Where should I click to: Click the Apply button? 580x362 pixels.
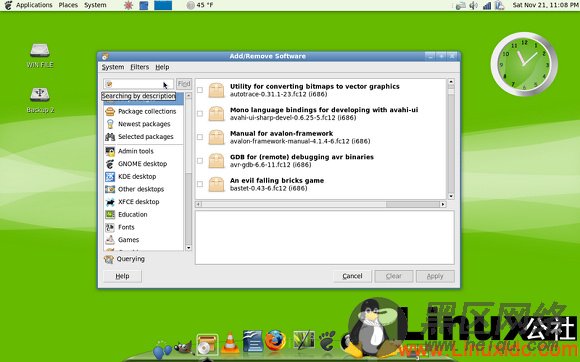435,276
